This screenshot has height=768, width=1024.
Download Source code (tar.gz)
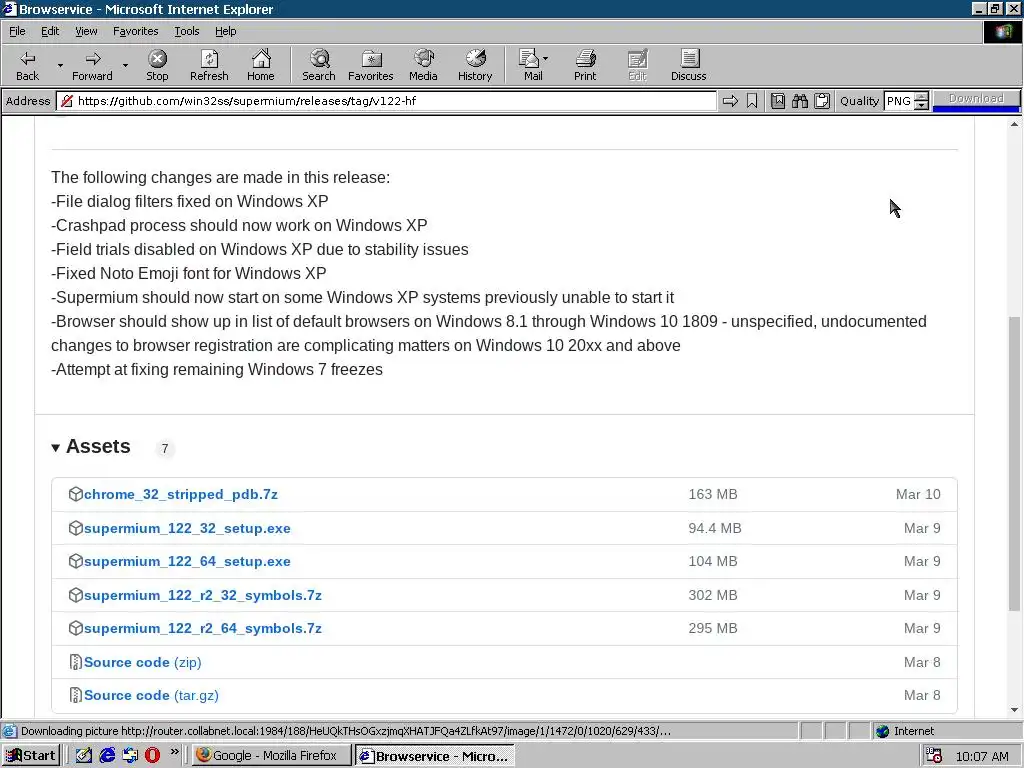pos(151,696)
